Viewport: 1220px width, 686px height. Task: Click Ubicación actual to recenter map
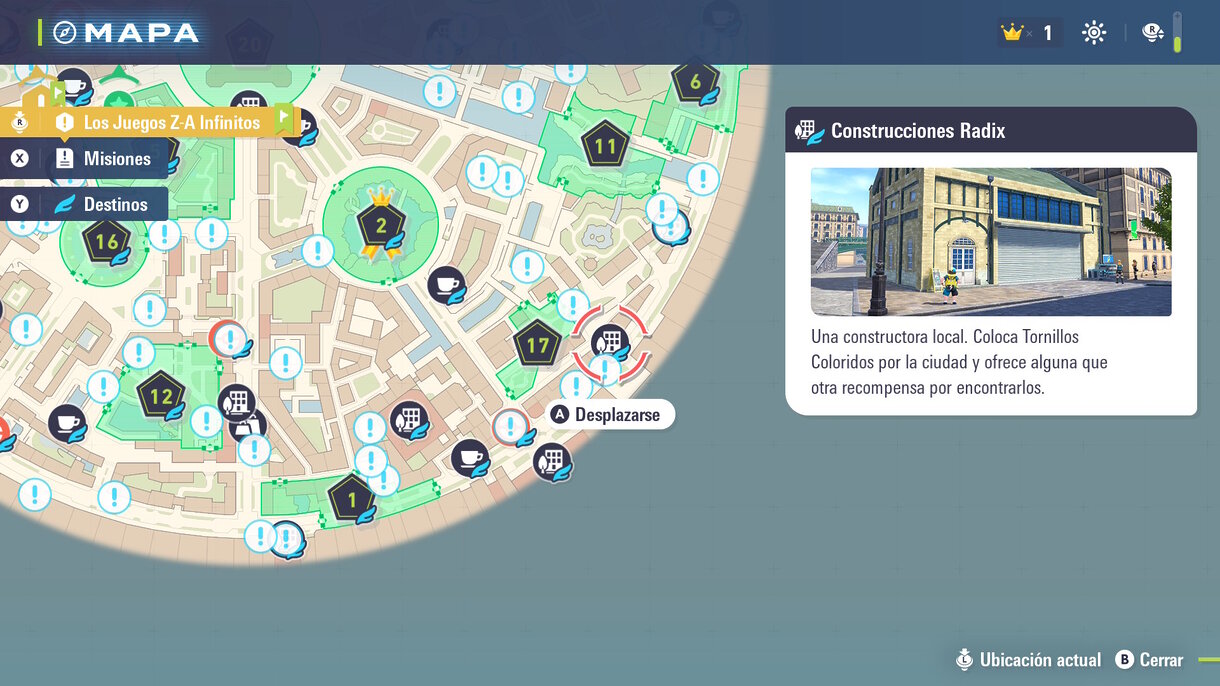tap(1028, 660)
